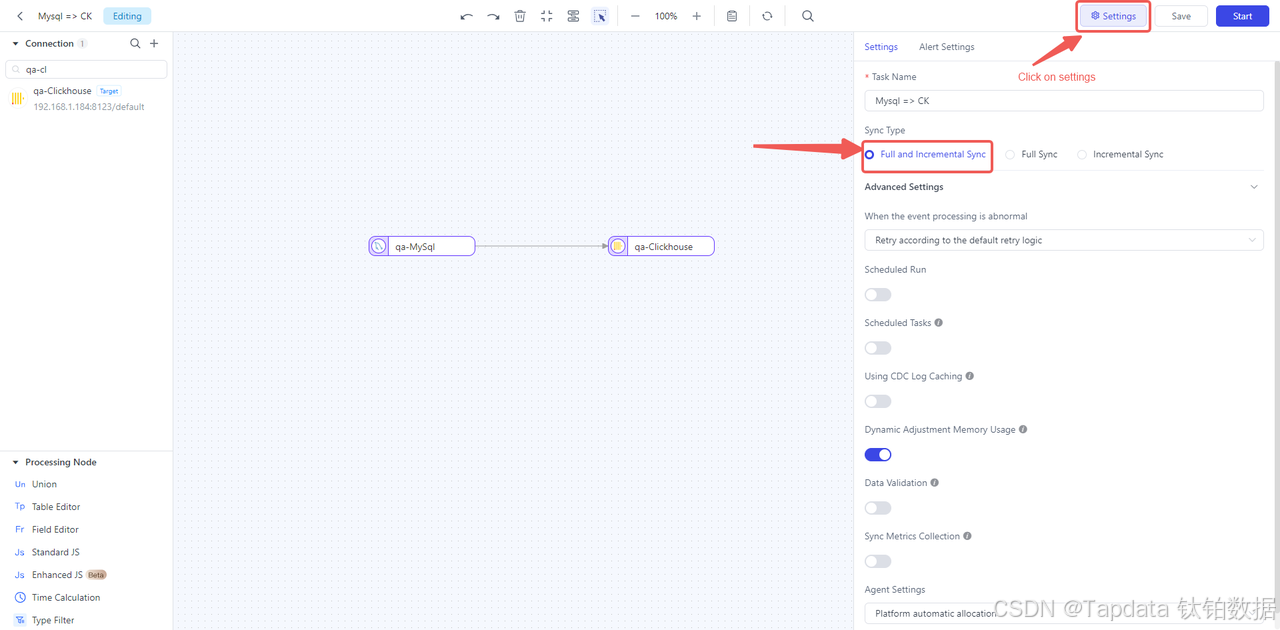Open the abnormal event processing dropdown
This screenshot has height=630, width=1280.
(x=1064, y=240)
